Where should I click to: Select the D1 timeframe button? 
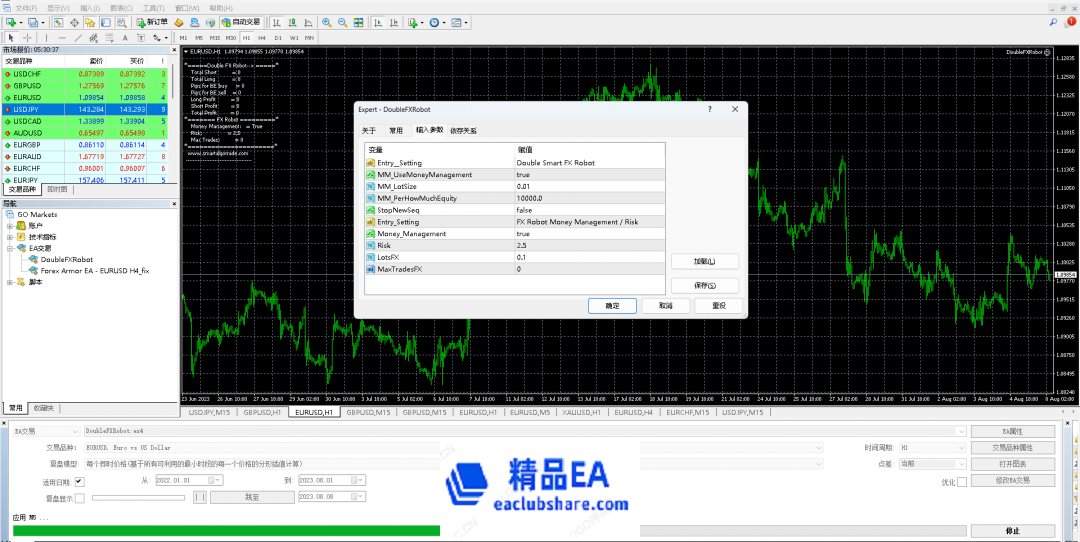[278, 37]
